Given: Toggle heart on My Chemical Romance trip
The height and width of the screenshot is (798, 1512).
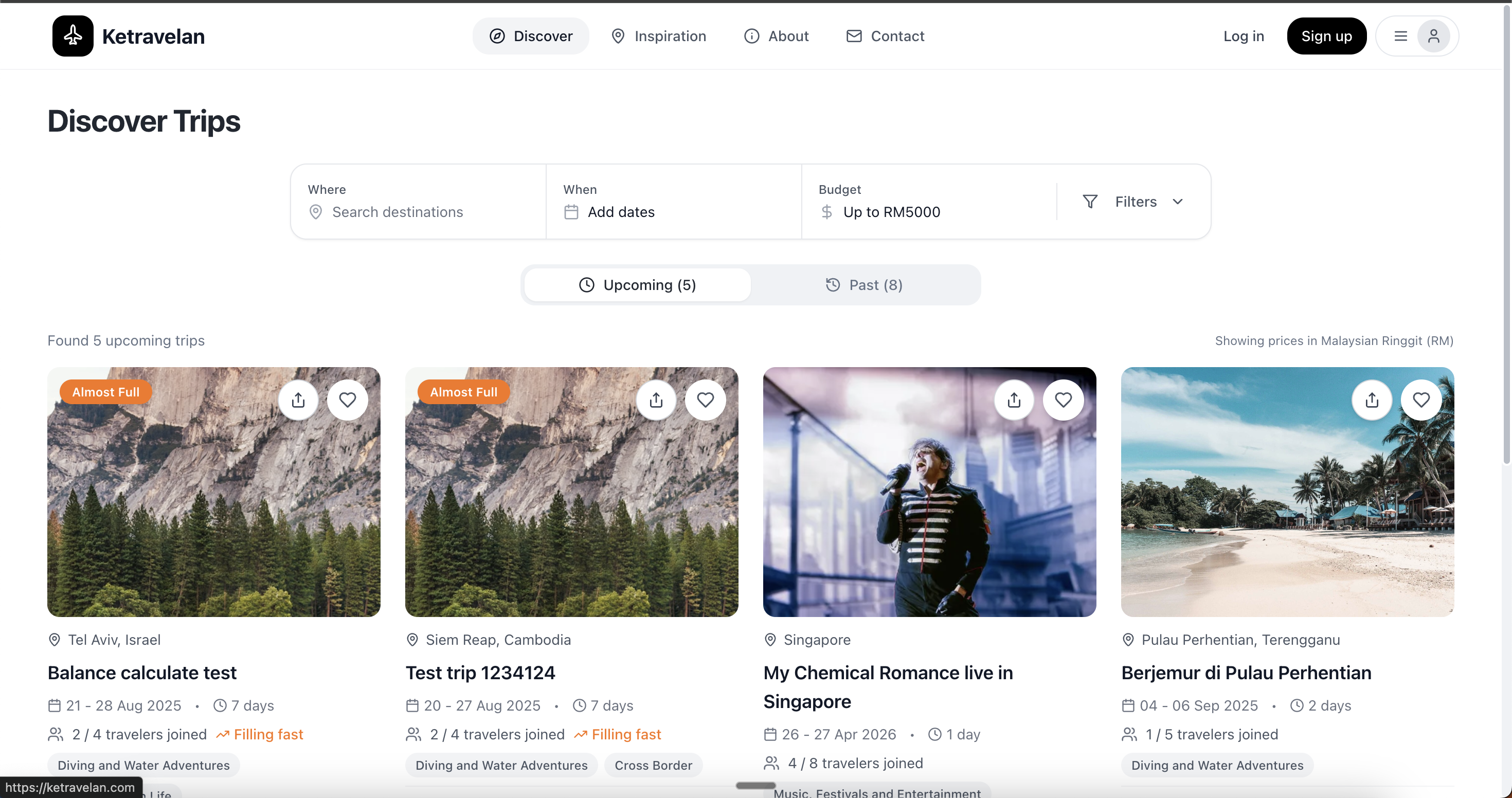Looking at the screenshot, I should pos(1063,400).
